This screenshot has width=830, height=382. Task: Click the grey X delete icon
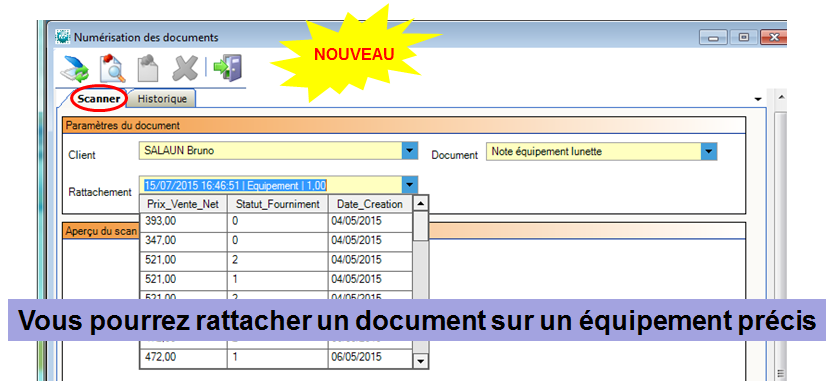pos(185,68)
